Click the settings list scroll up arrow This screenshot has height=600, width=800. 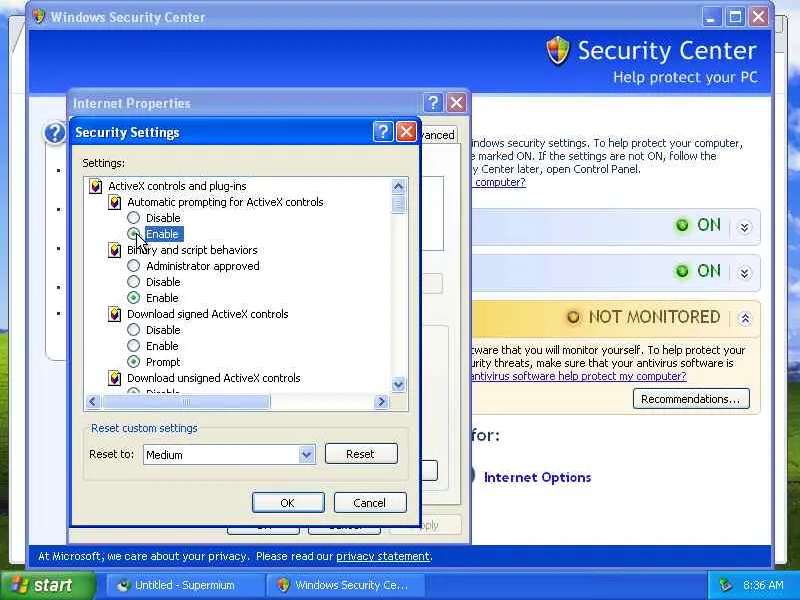398,186
